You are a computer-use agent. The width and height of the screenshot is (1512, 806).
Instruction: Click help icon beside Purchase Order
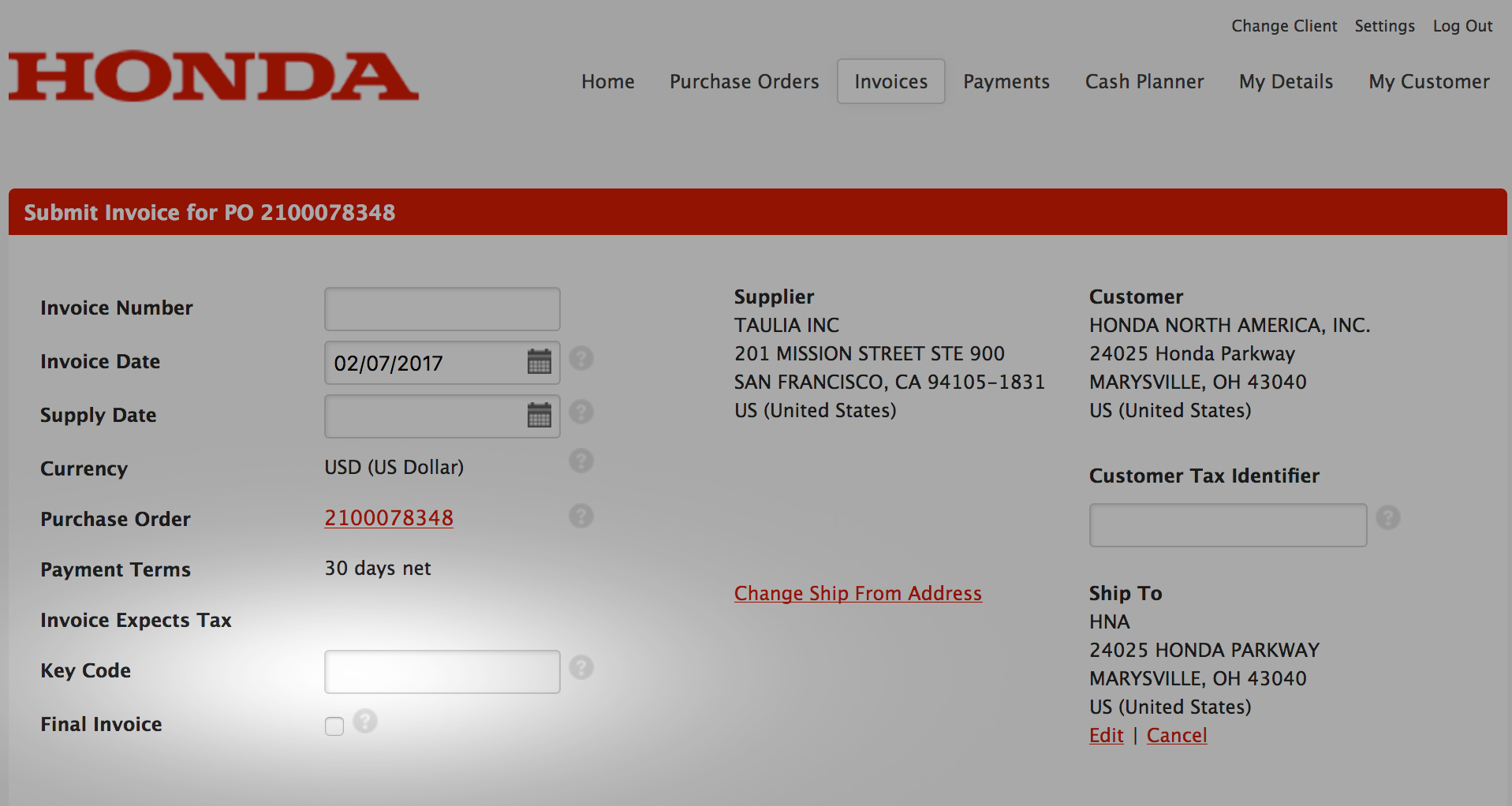pos(581,517)
